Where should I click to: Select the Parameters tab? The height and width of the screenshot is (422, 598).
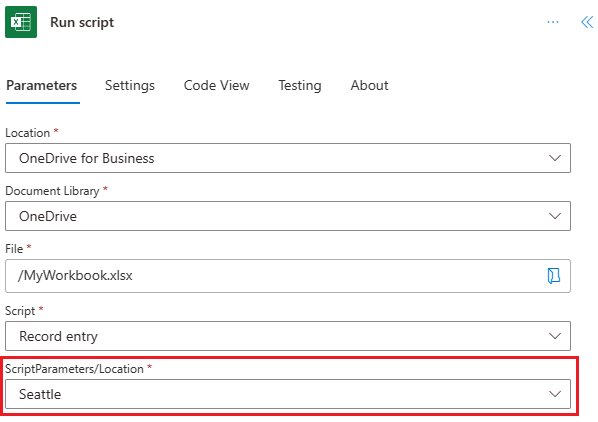(42, 85)
